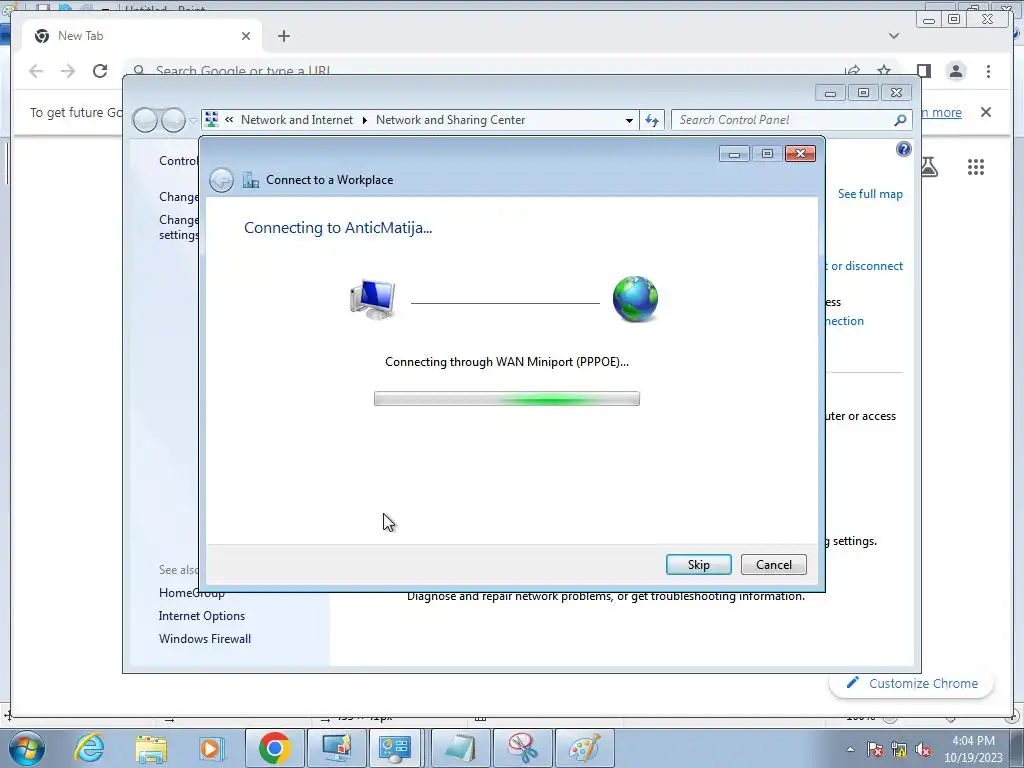1024x768 pixels.
Task: Open Chrome Labs flask icon
Action: [x=929, y=167]
